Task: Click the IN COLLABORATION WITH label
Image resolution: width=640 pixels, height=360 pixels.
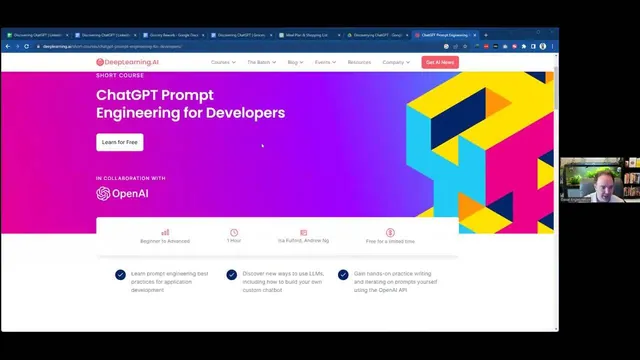Action: (131, 178)
